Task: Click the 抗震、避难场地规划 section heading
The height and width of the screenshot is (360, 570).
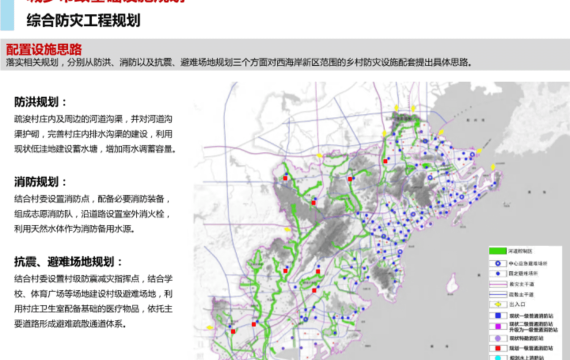Action: pyautogui.click(x=68, y=262)
